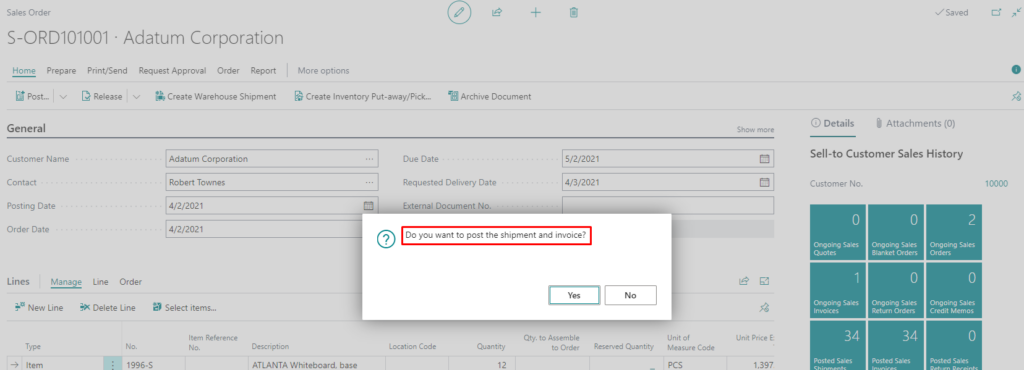The height and width of the screenshot is (370, 1024).
Task: Open the Print/Send menu
Action: tap(108, 70)
